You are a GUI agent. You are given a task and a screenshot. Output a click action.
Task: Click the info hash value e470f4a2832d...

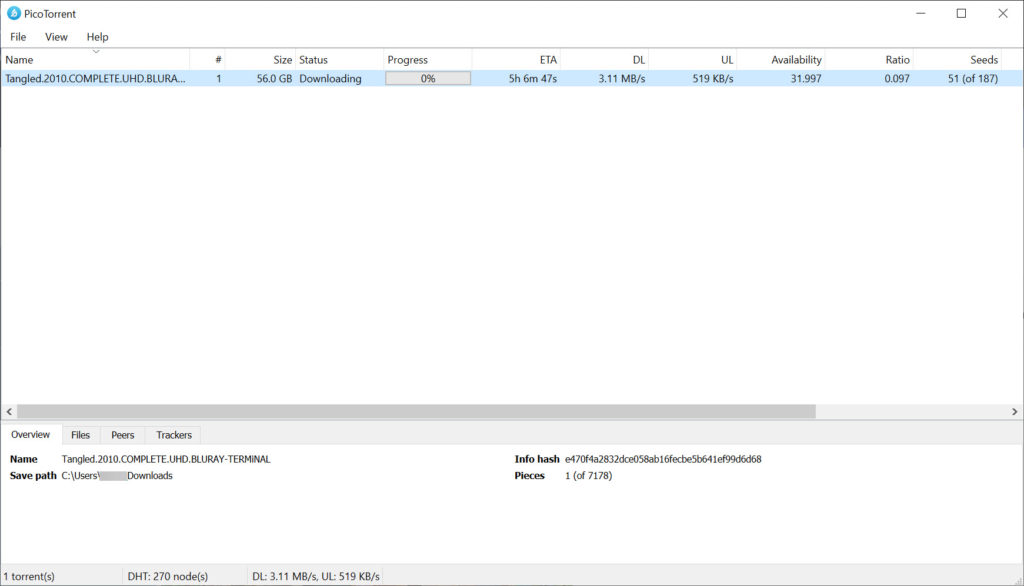click(663, 459)
